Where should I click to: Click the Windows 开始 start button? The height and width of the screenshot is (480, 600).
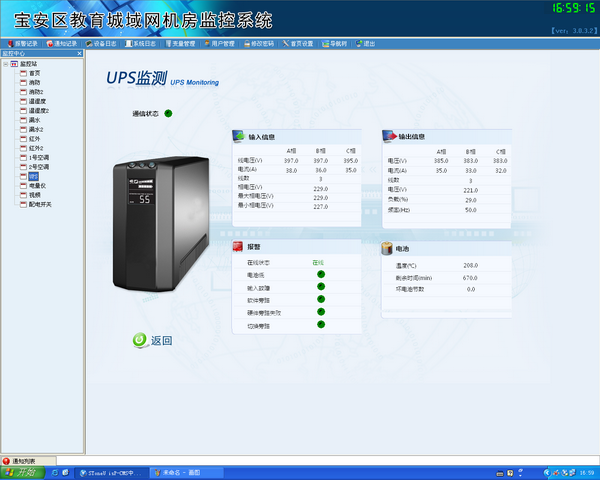[x=18, y=472]
